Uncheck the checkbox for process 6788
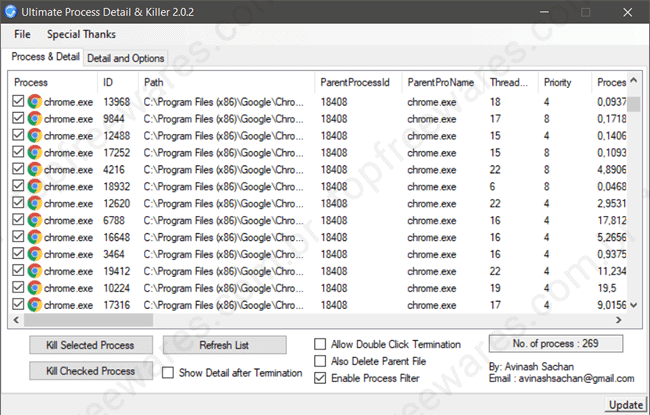 18,220
